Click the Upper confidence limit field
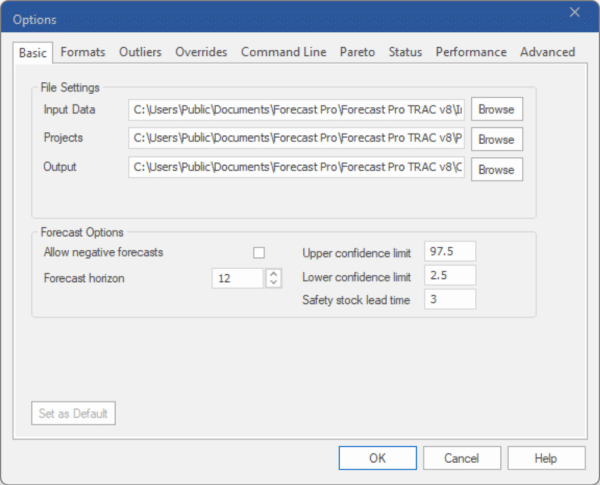Screen dimensions: 600x485 tap(450, 253)
